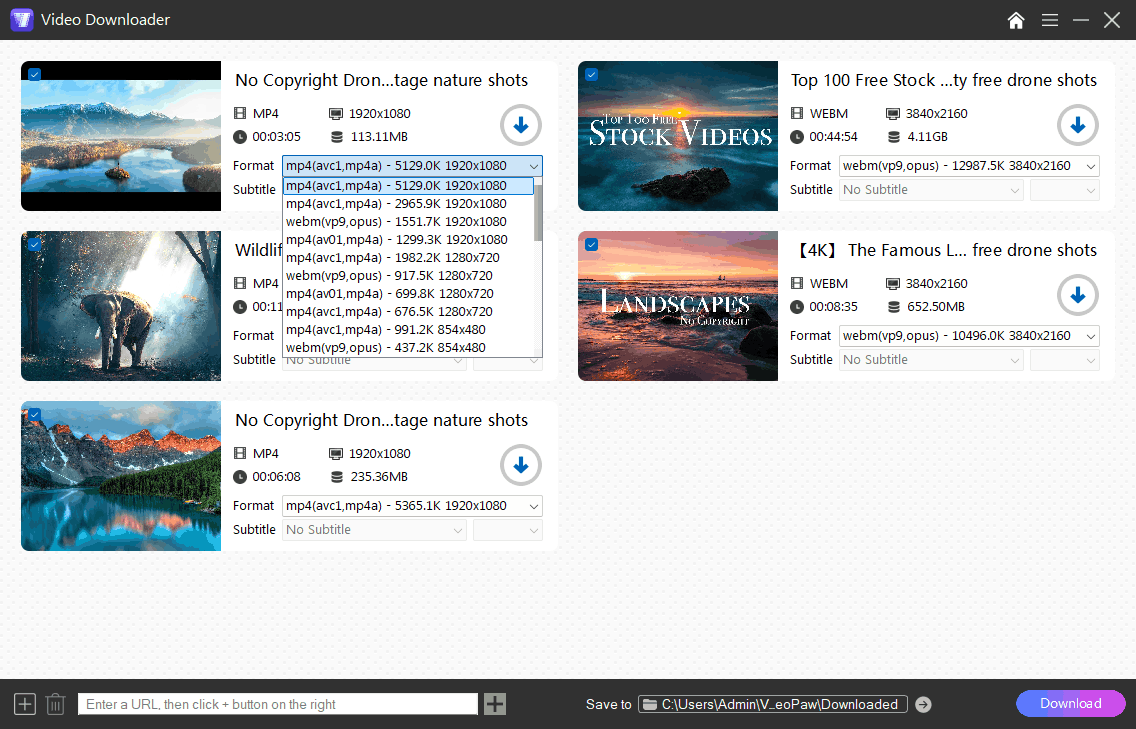Screen dimensions: 1136x729
Task: Download the 113.11MB drone nature video
Action: pyautogui.click(x=521, y=125)
